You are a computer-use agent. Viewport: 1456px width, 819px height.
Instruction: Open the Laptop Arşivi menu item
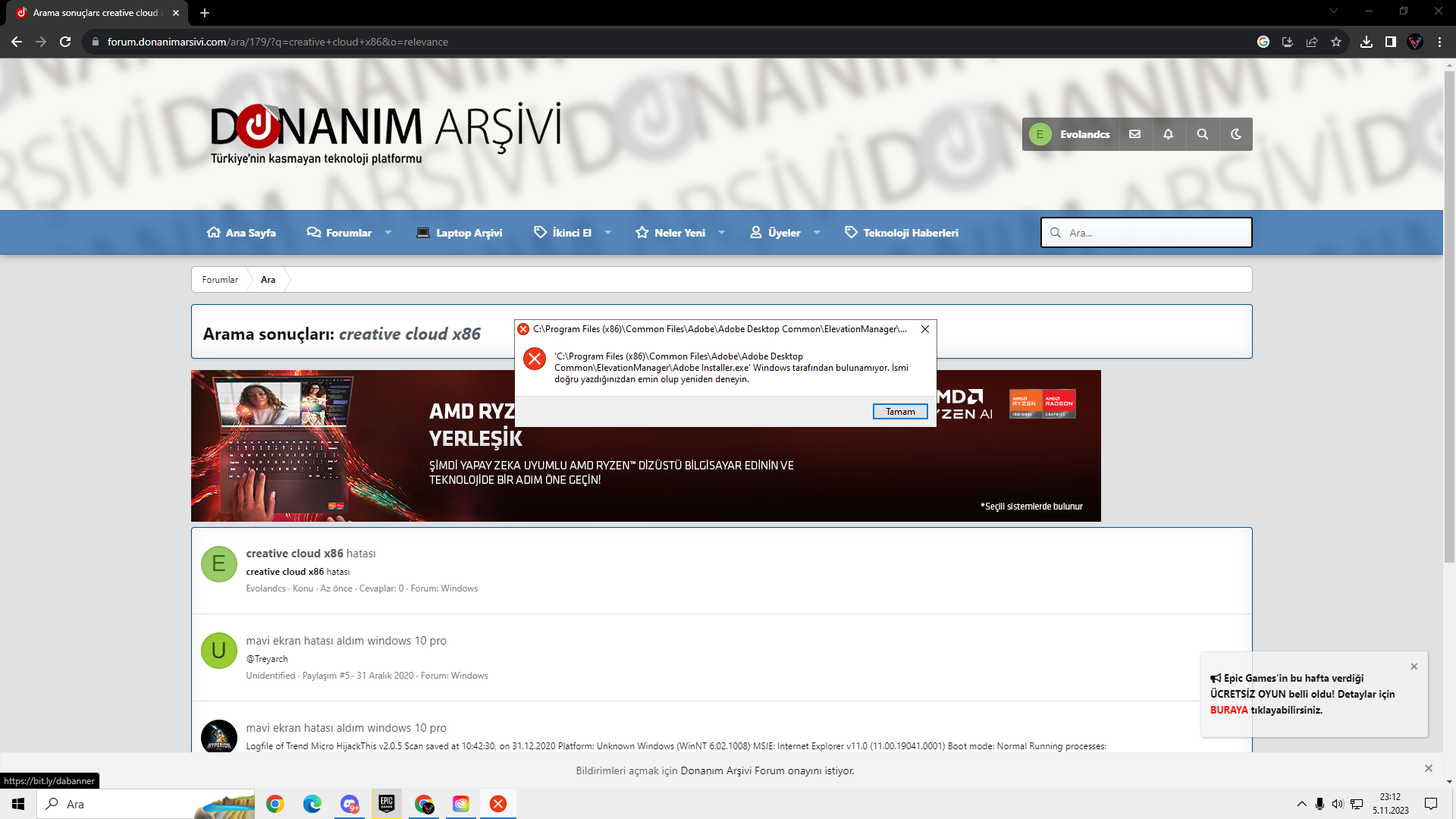tap(460, 233)
